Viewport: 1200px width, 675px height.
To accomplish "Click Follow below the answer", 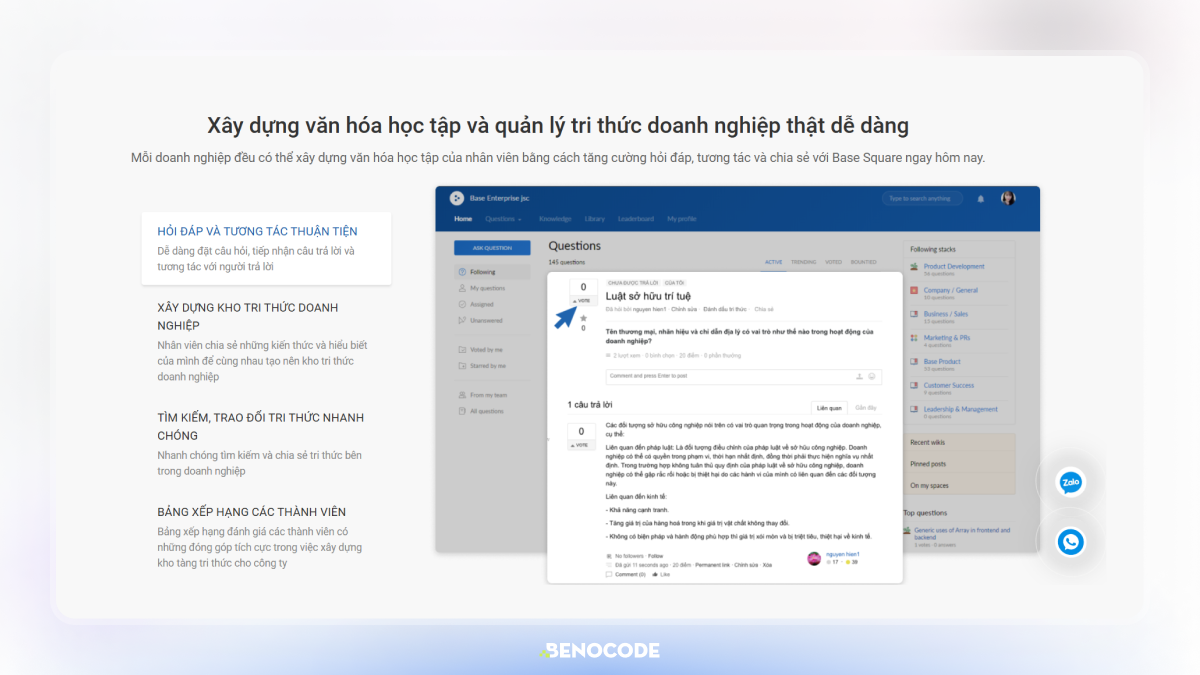I will click(x=655, y=555).
